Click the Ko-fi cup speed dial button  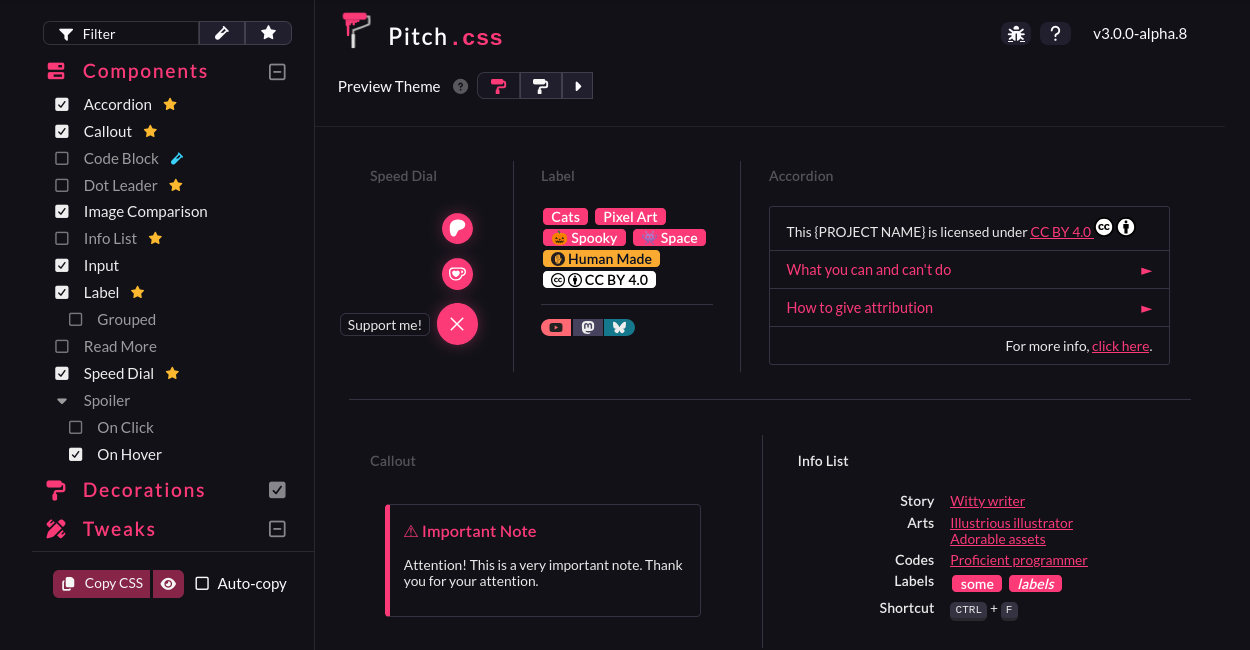457,274
